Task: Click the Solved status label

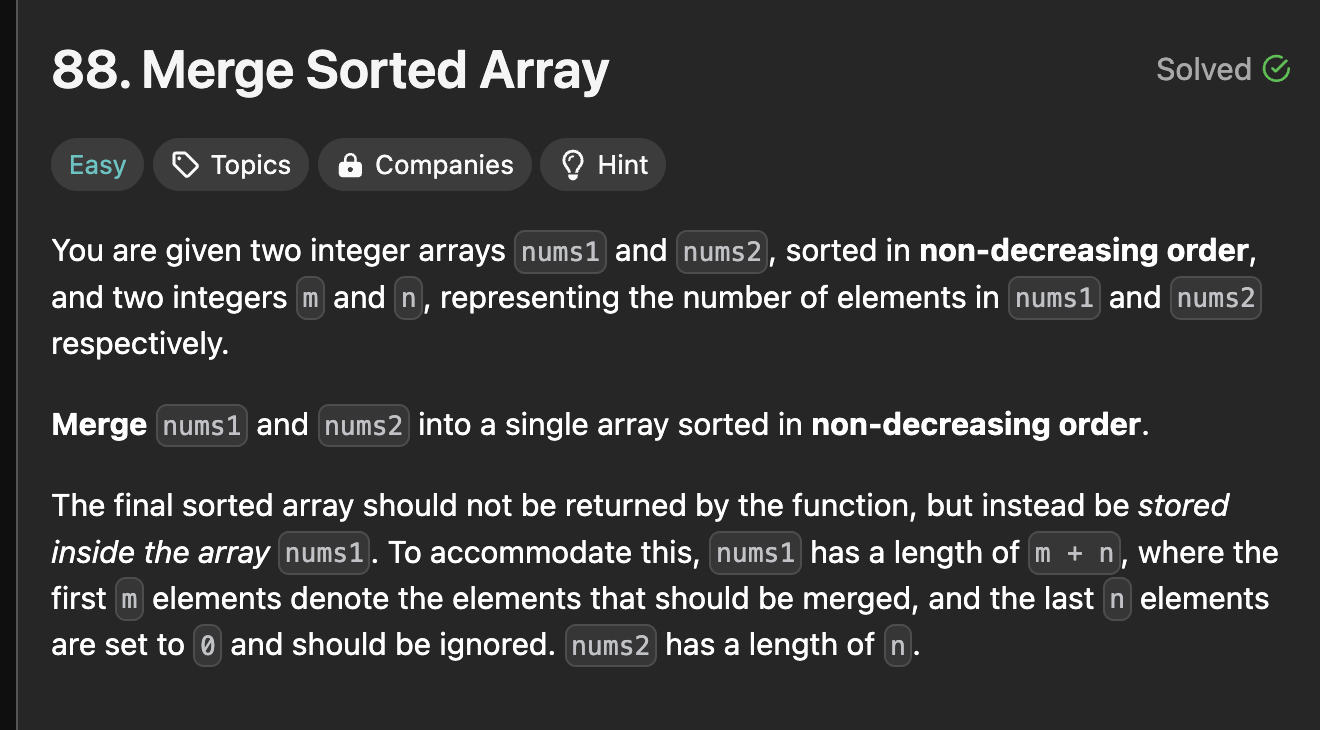Action: click(1204, 69)
